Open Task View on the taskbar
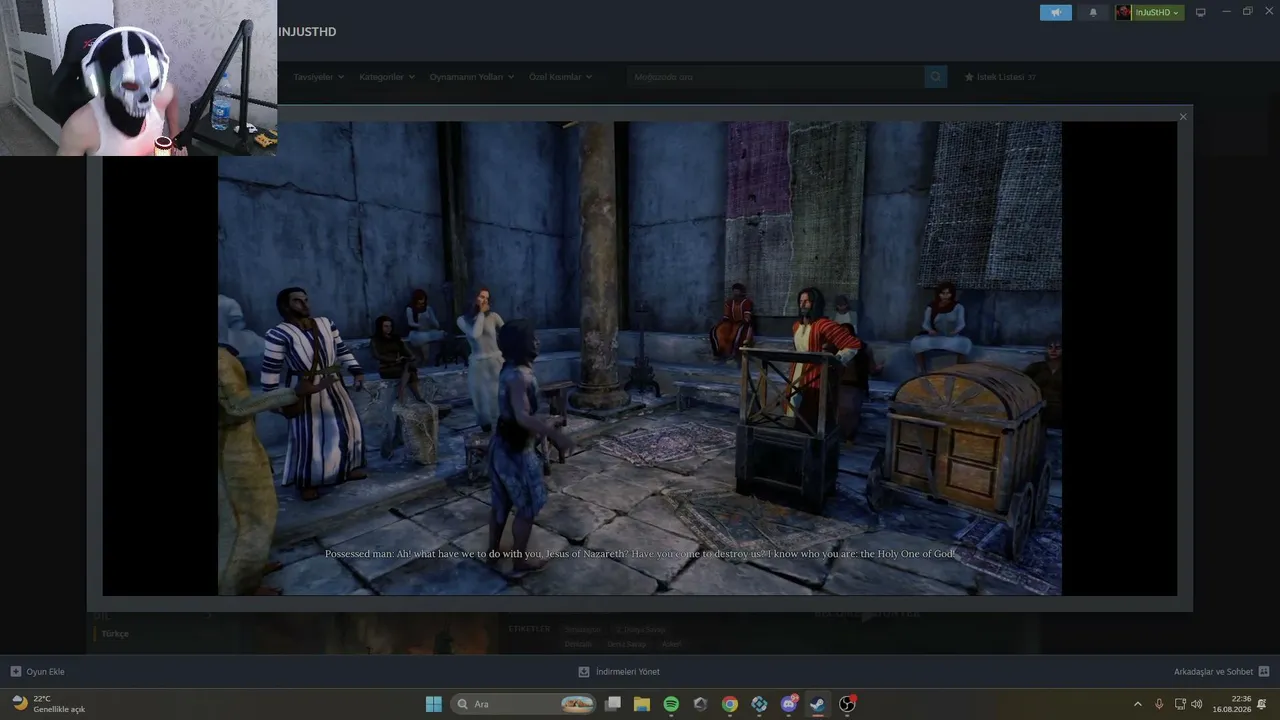Image resolution: width=1280 pixels, height=720 pixels. coord(613,704)
